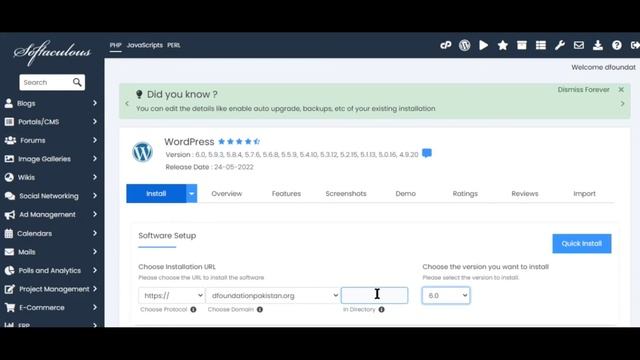Click the WordPress logo
Viewport: 640px width, 360px height.
click(142, 152)
